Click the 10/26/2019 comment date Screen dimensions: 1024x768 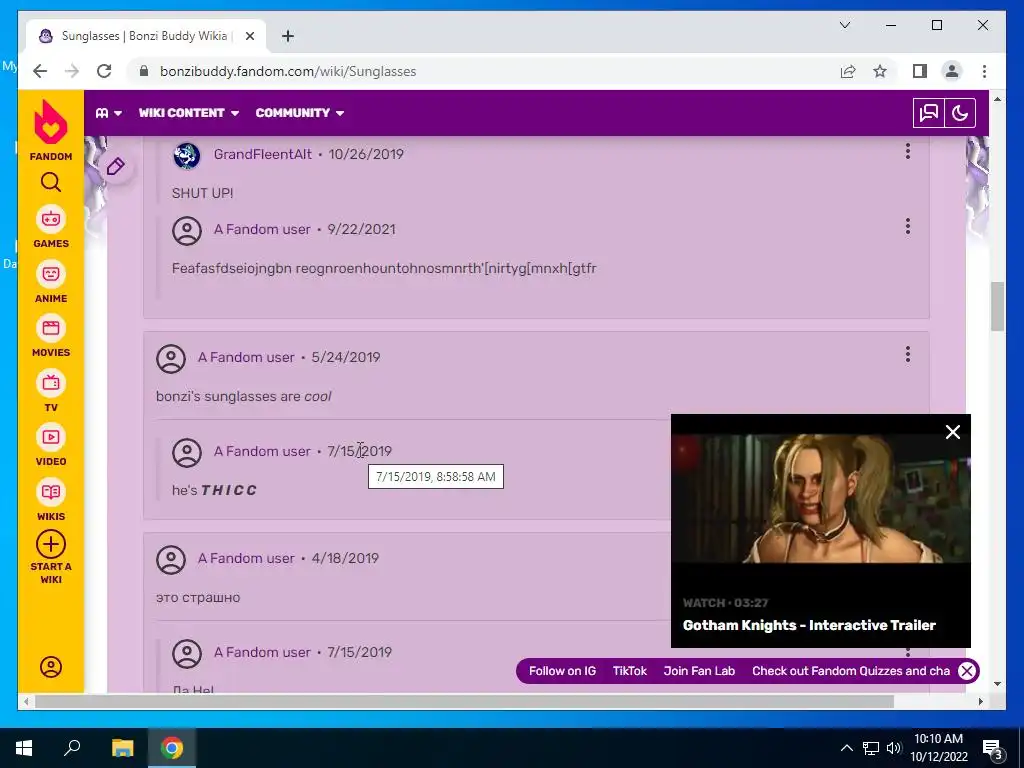(366, 154)
